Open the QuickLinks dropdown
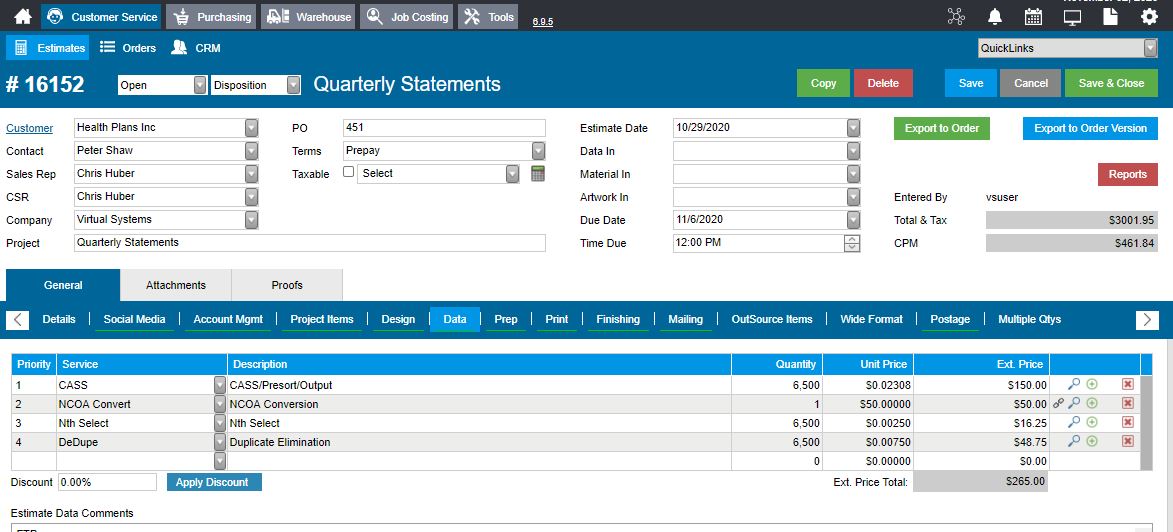 [1151, 48]
